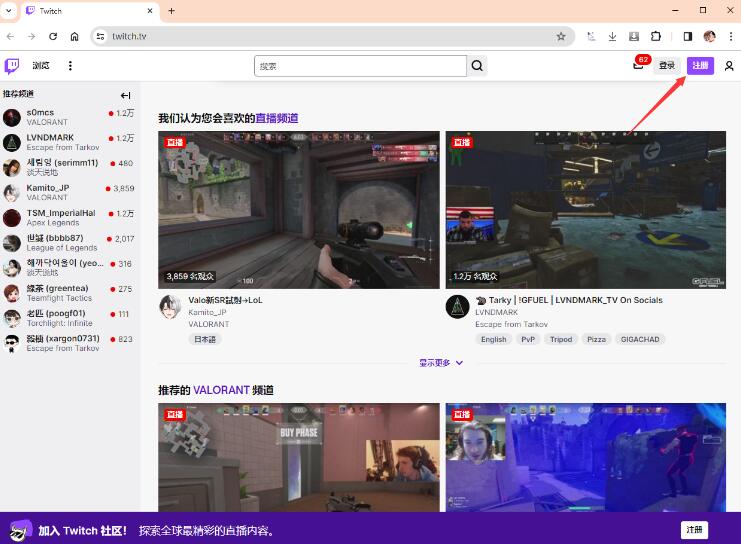View site information icon in address bar
This screenshot has width=741, height=544.
point(100,36)
